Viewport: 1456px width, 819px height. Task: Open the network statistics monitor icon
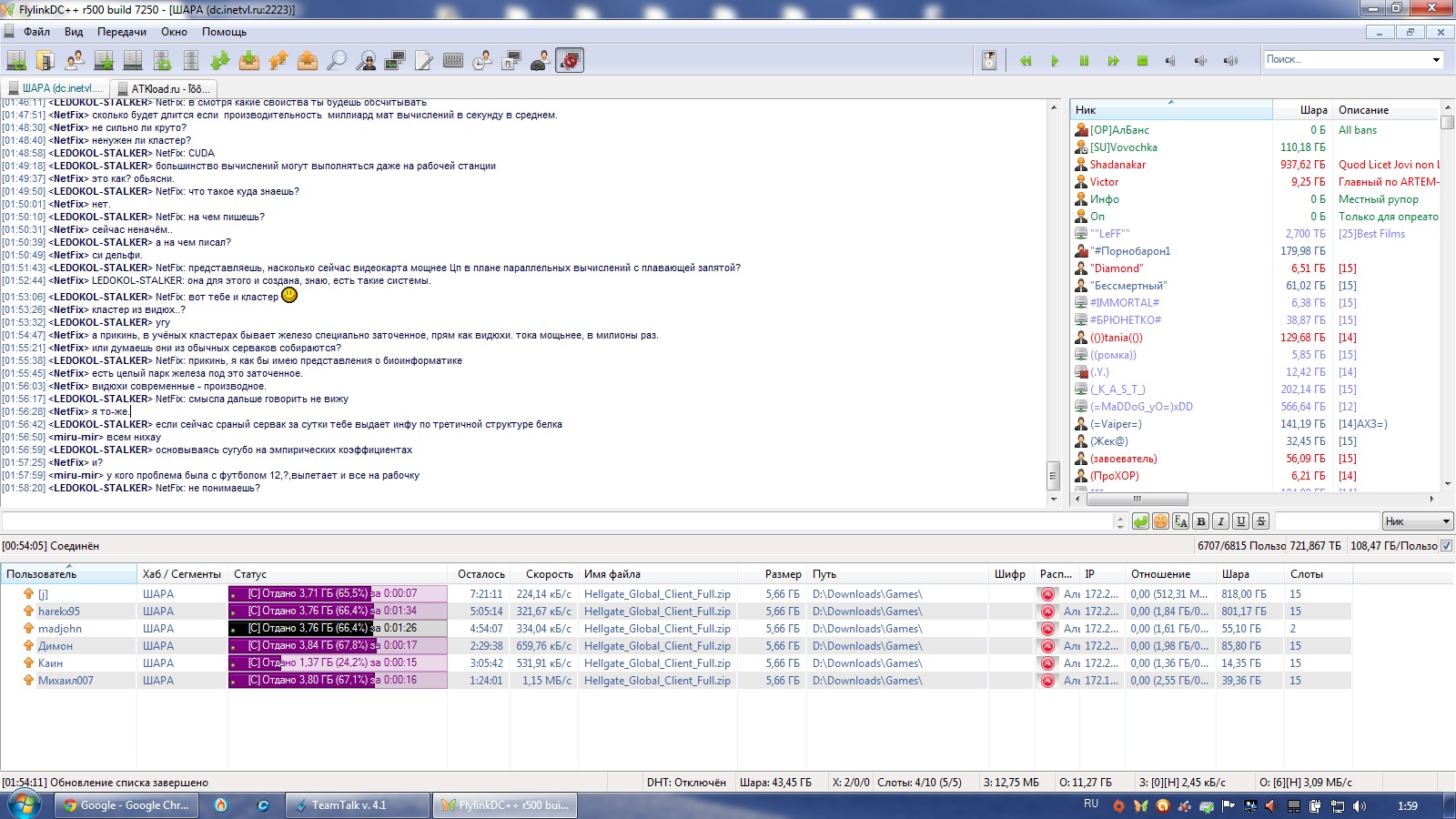(x=395, y=61)
